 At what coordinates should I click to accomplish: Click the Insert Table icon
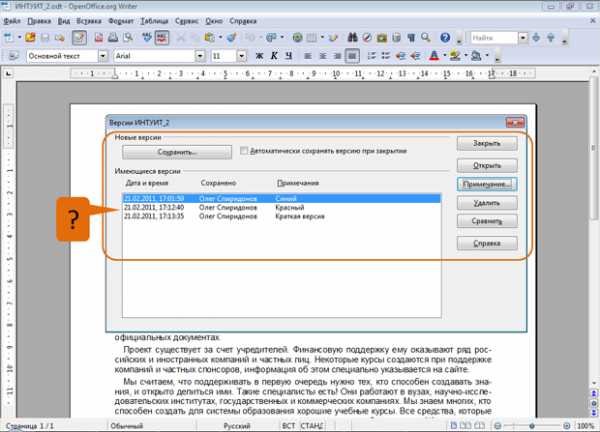pos(312,37)
